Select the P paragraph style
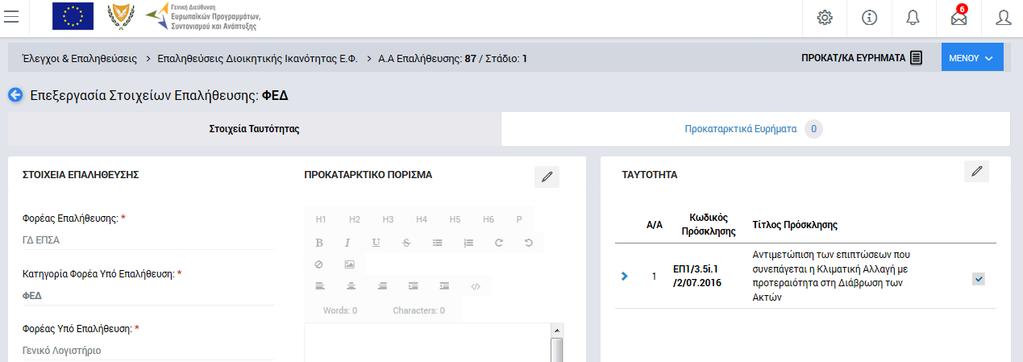This screenshot has height=362, width=1023. tap(519, 220)
